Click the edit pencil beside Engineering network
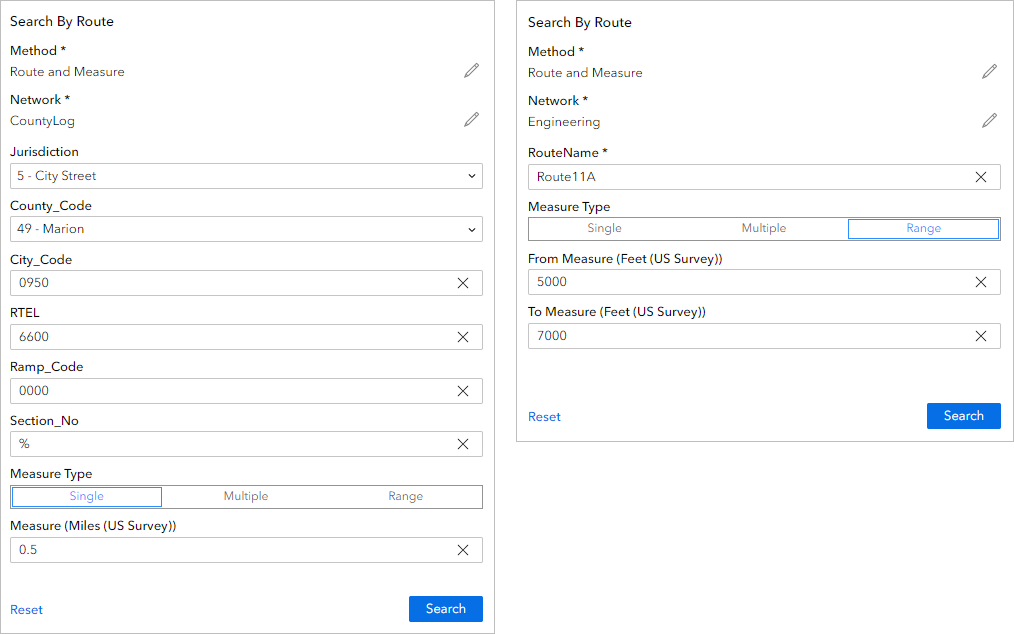1014x634 pixels. pos(989,120)
